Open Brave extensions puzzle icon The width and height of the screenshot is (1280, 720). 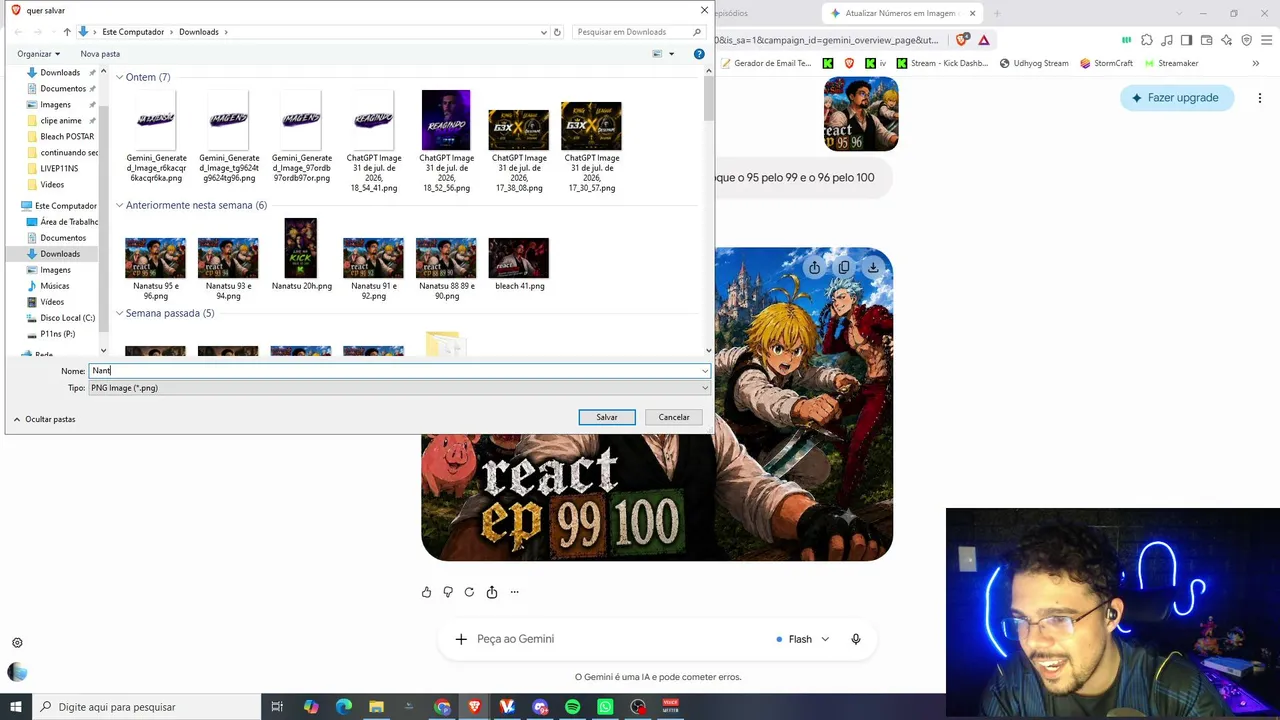tap(1147, 40)
